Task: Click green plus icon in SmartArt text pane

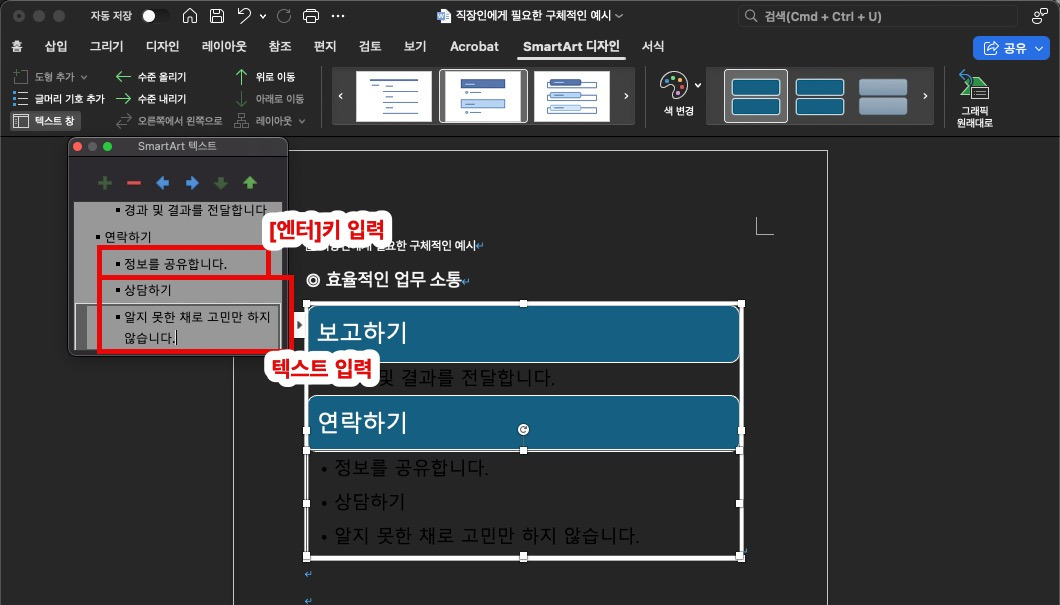Action: (105, 183)
